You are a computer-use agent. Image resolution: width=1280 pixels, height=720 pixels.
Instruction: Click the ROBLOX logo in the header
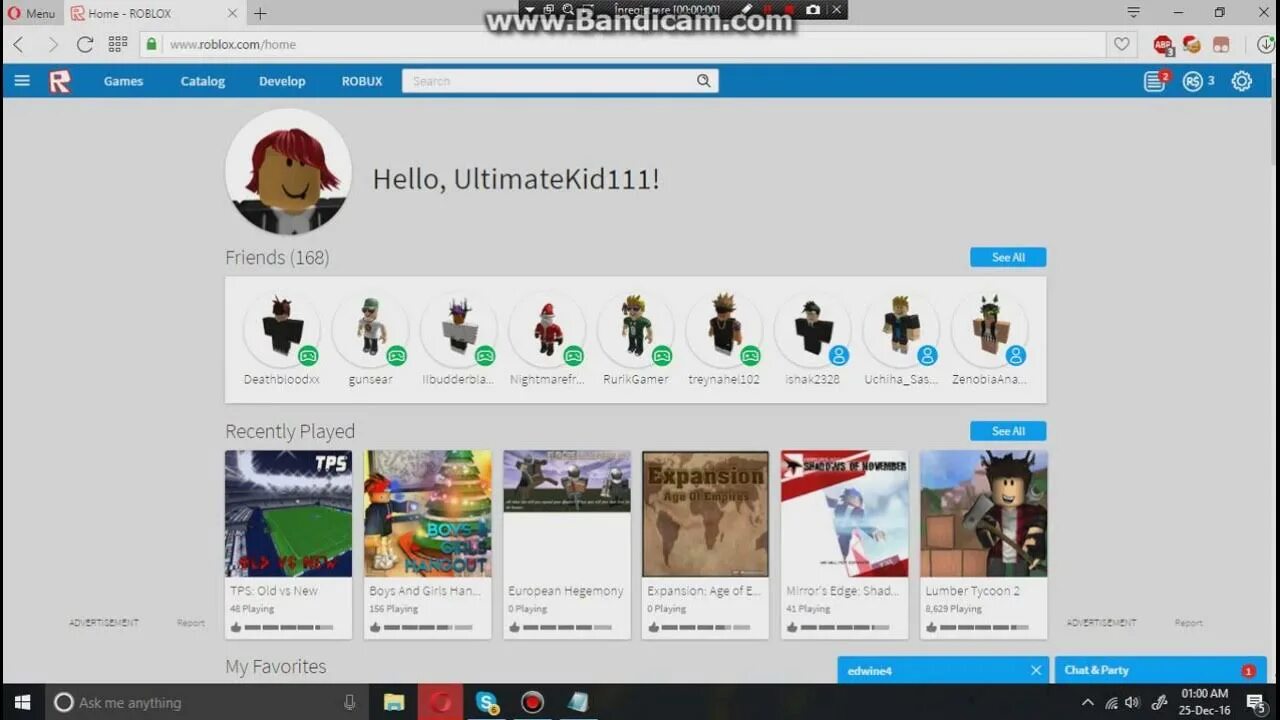pos(60,81)
